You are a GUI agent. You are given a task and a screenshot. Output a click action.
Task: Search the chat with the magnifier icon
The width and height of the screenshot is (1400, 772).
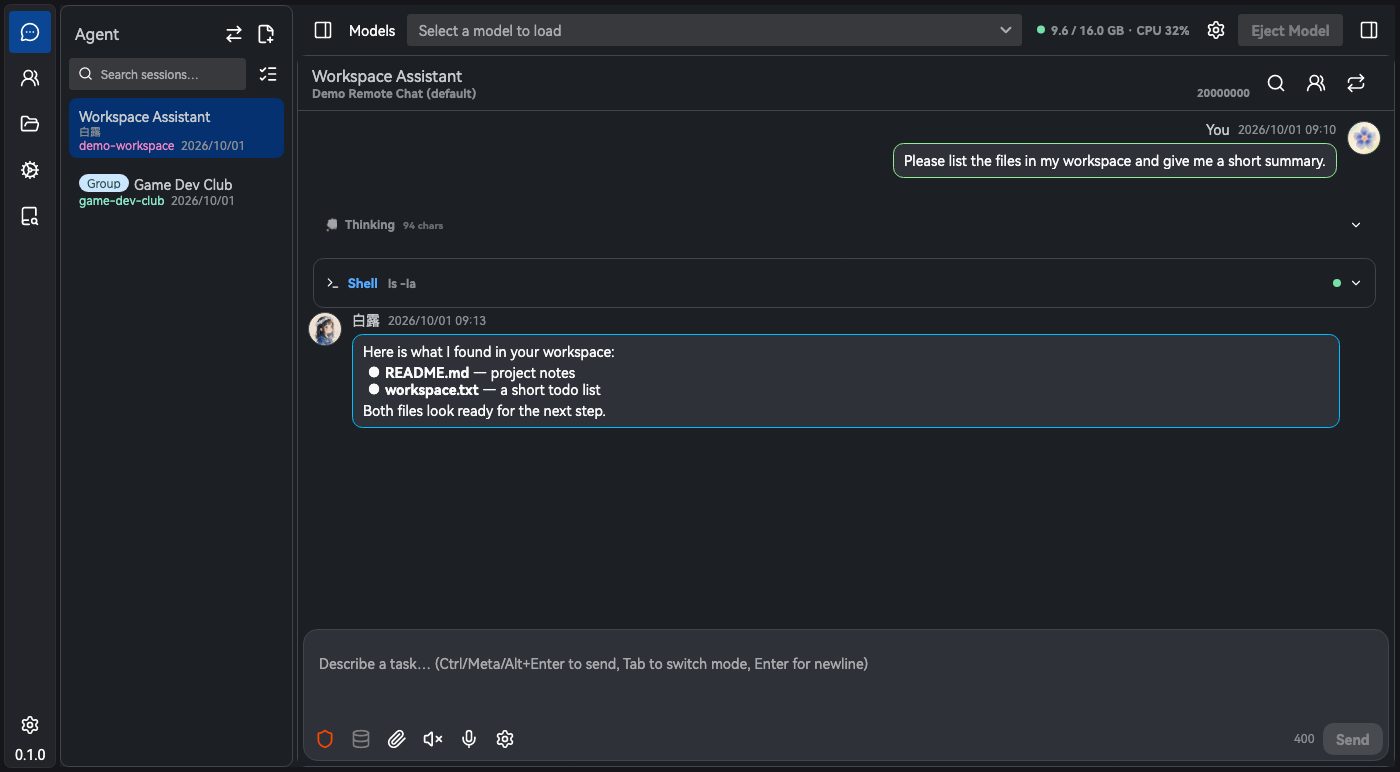coord(1276,83)
